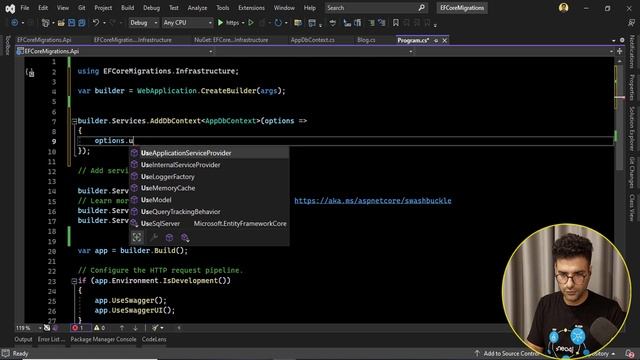This screenshot has height=360, width=640.
Task: Open the Git Changes side tab
Action: coord(632,172)
